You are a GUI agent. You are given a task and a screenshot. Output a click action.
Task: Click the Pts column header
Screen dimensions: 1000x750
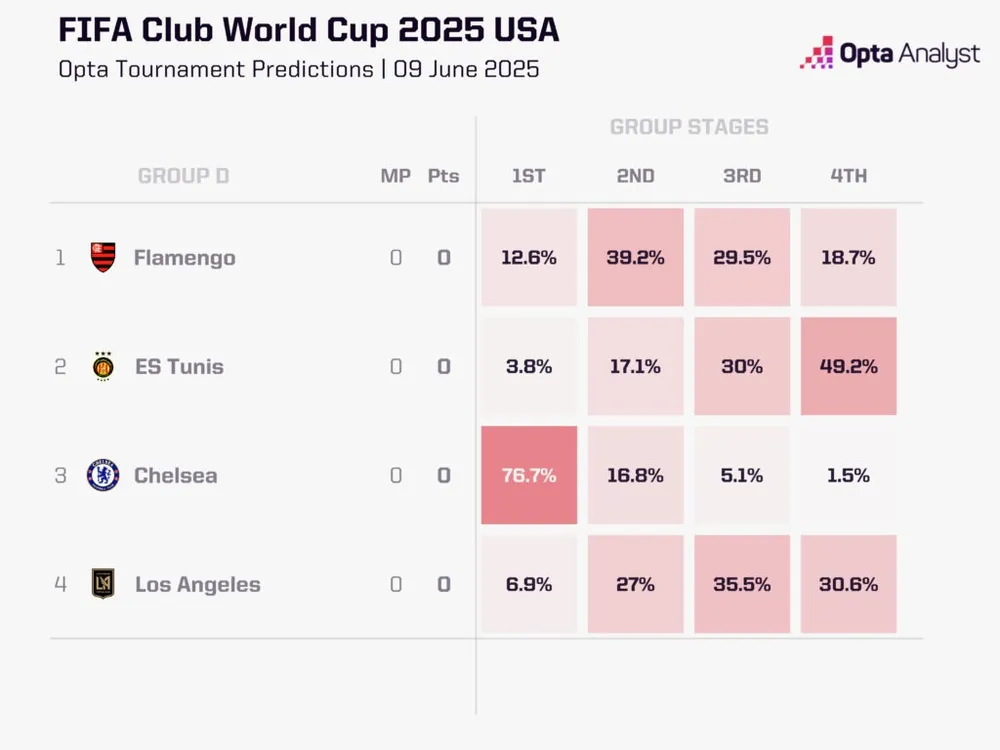coord(443,176)
